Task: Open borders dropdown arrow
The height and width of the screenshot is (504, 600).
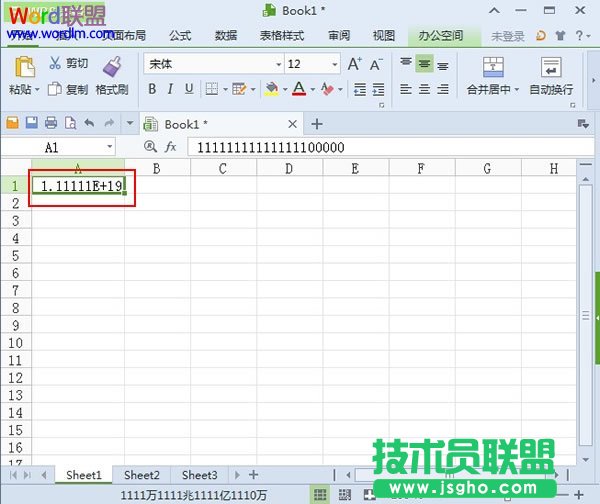Action: coord(225,90)
